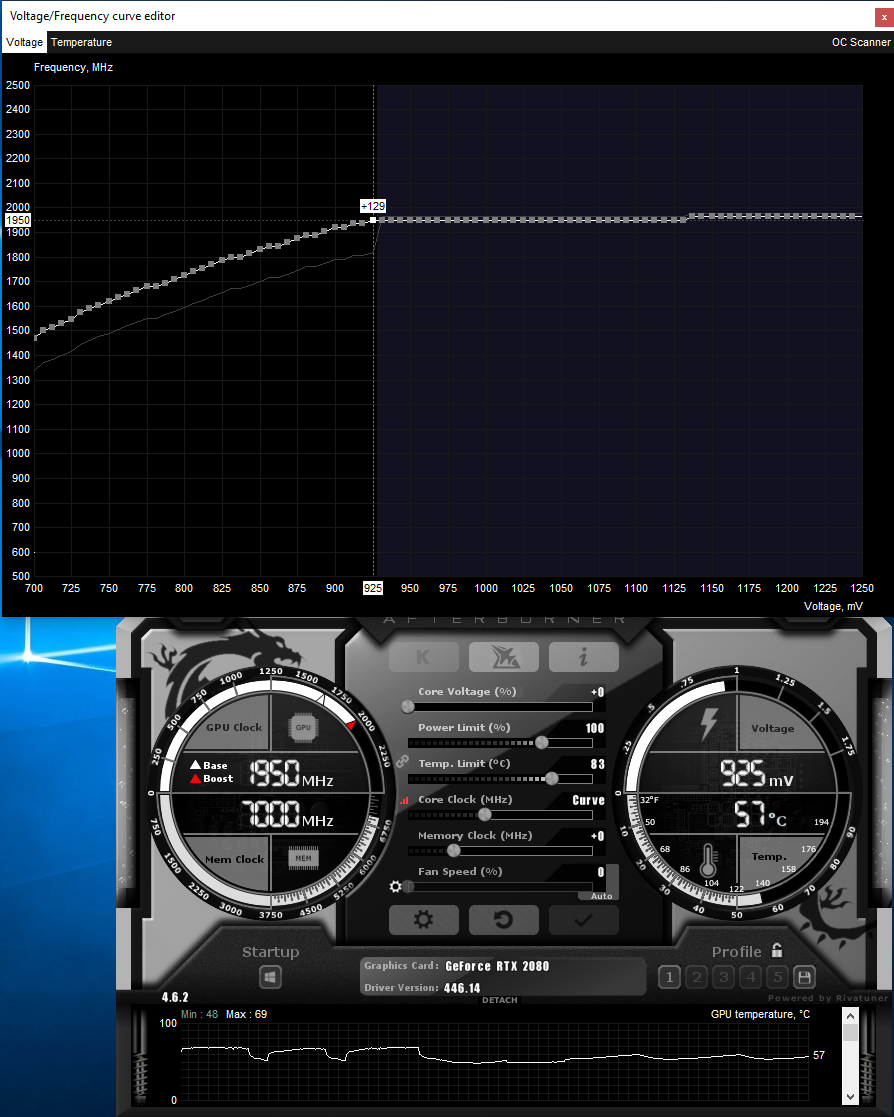The height and width of the screenshot is (1117, 894).
Task: Open the Kombustor K button
Action: pyautogui.click(x=424, y=657)
